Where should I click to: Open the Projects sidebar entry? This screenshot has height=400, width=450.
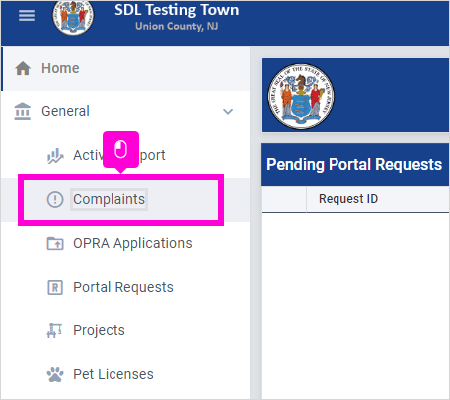click(99, 330)
